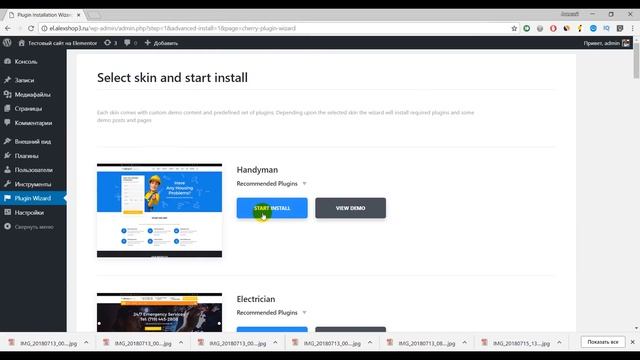Expand options arrow of IMG_20180713_08 download

[x=464, y=343]
